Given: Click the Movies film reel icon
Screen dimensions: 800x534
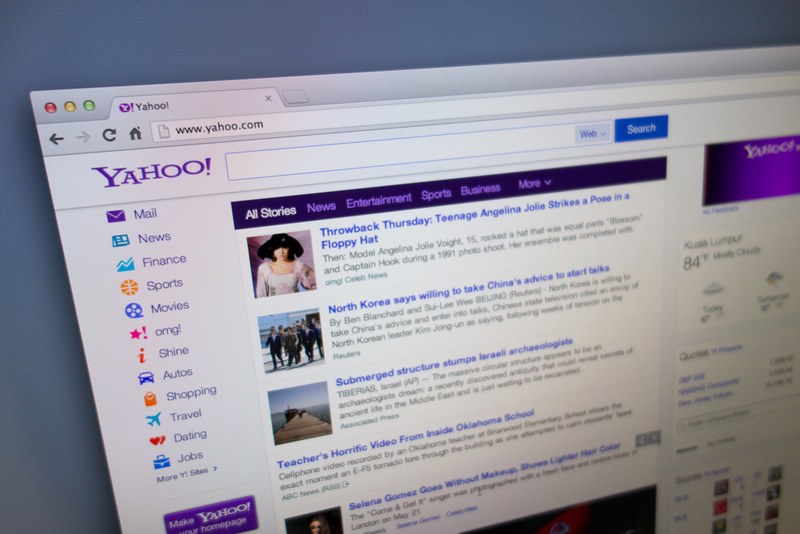Looking at the screenshot, I should click(134, 310).
